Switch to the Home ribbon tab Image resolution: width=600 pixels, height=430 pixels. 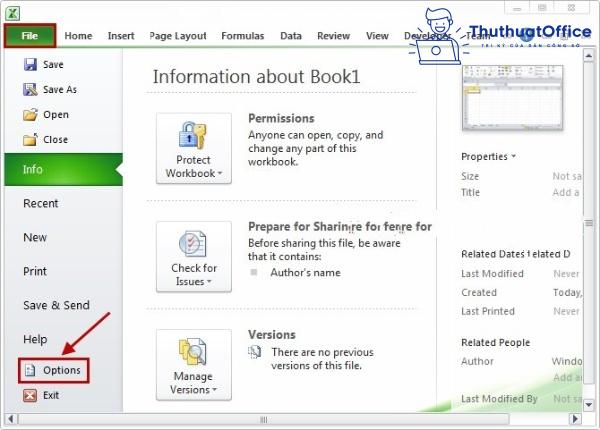[x=78, y=36]
